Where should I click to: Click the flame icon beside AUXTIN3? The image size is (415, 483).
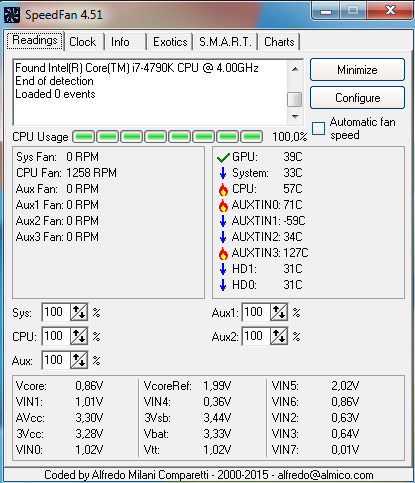223,253
